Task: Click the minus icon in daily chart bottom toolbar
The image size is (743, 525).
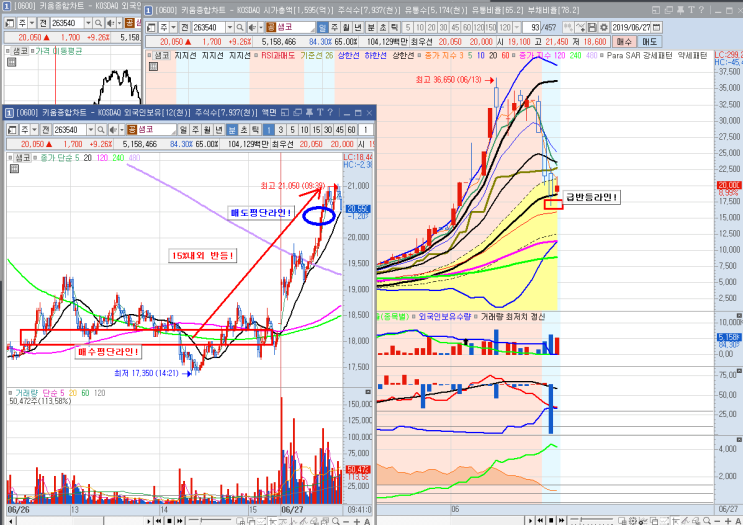Action: pyautogui.click(x=718, y=521)
